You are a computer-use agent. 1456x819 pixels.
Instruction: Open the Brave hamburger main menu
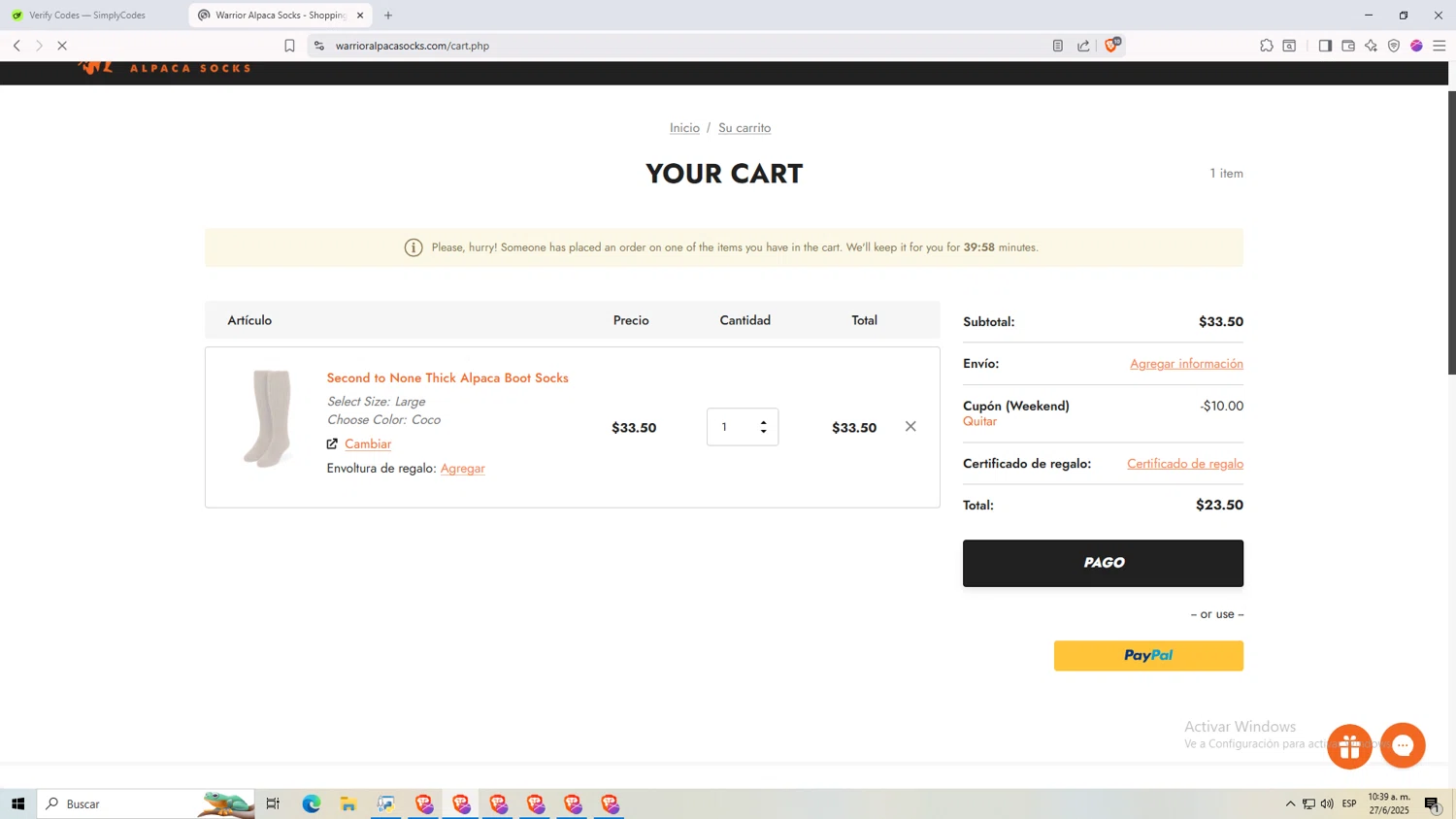[x=1439, y=46]
